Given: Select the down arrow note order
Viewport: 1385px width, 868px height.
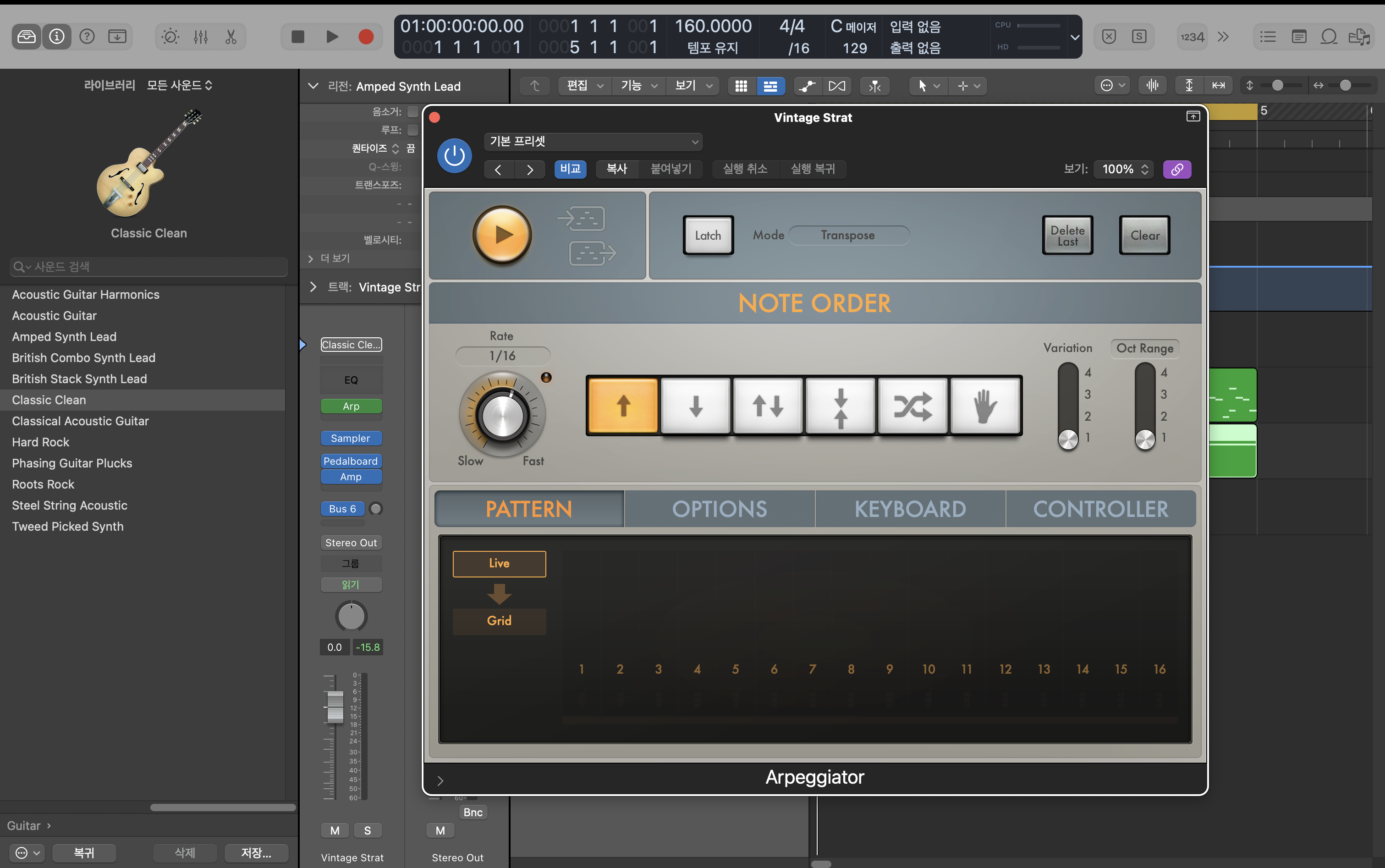Looking at the screenshot, I should [x=696, y=406].
